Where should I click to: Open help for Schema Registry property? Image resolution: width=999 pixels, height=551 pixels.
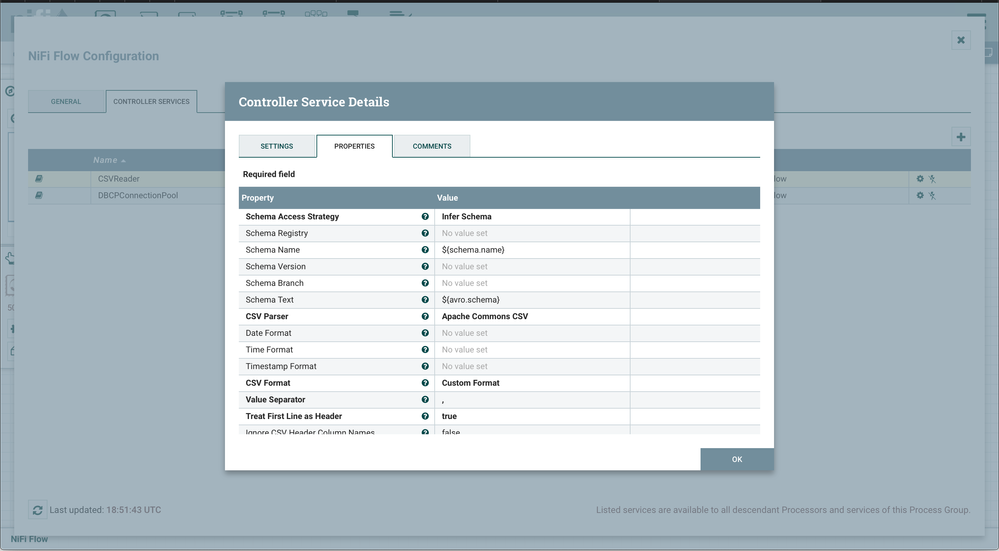(425, 233)
